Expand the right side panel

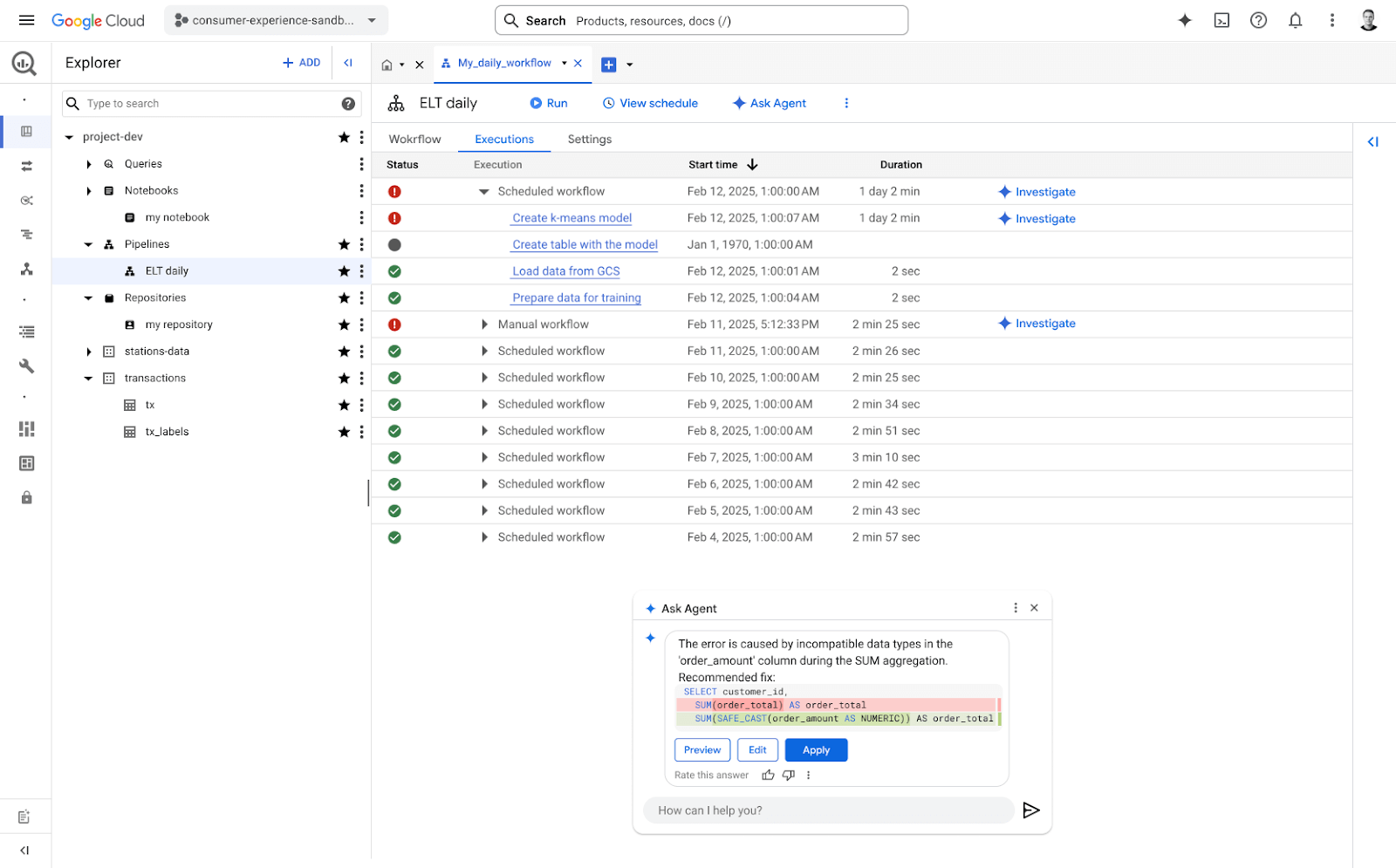point(1373,141)
